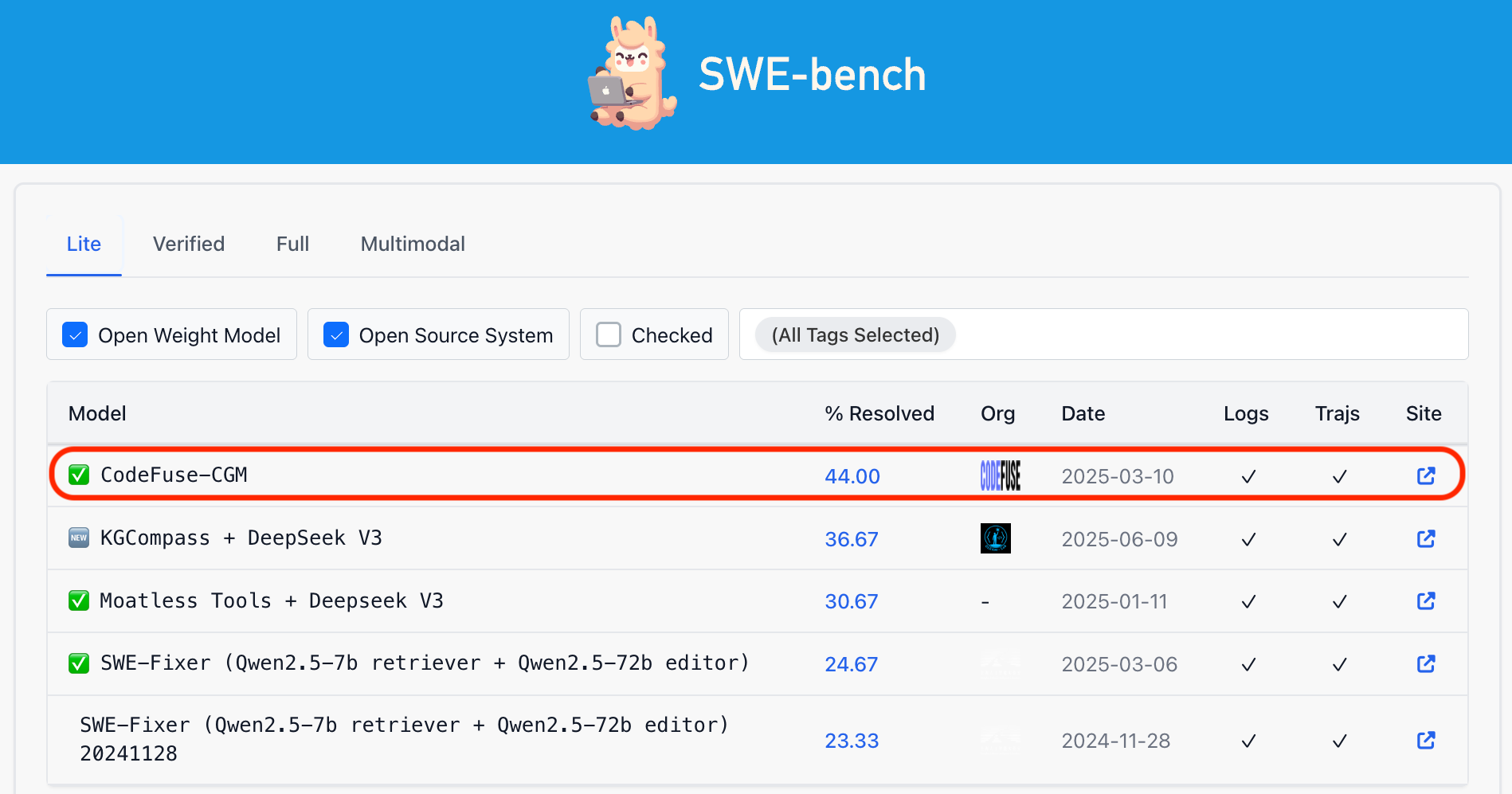1512x794 pixels.
Task: Click the green check beside SWE-Fixer
Action: pyautogui.click(x=79, y=663)
